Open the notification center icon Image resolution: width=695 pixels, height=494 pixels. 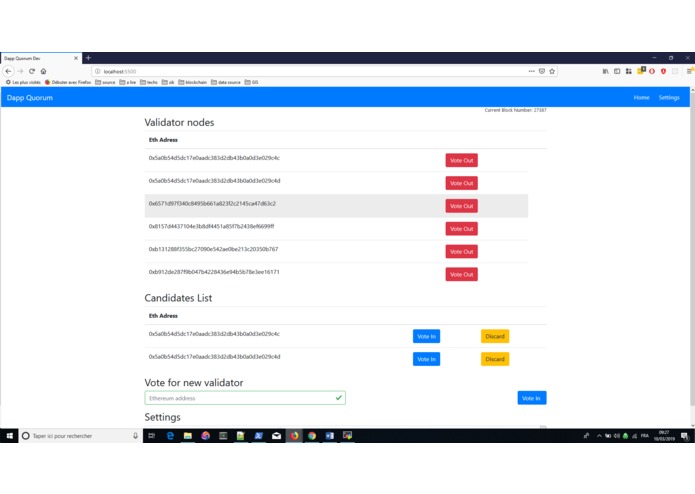pyautogui.click(x=685, y=436)
